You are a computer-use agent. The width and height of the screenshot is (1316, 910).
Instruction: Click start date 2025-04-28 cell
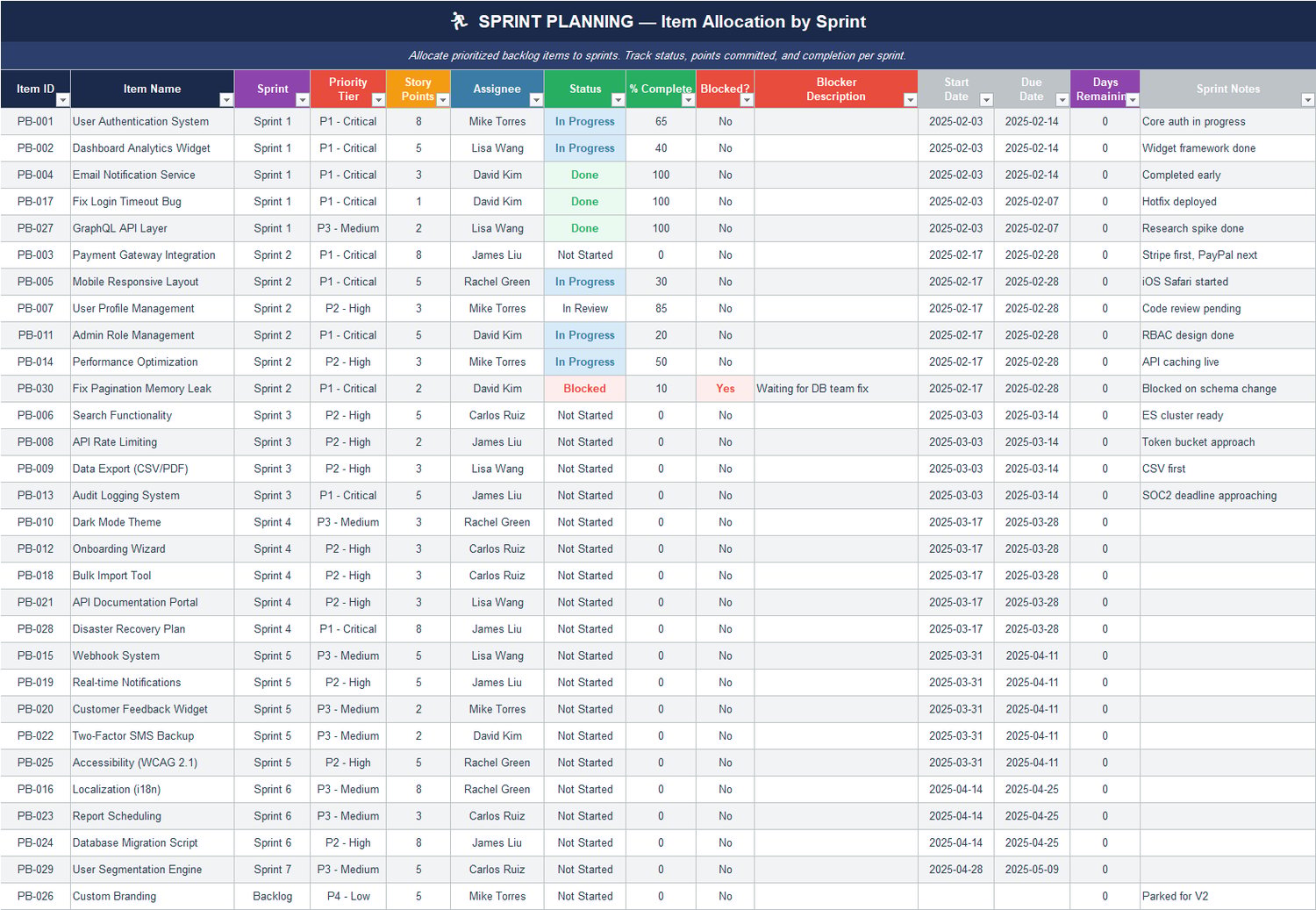pyautogui.click(x=955, y=870)
